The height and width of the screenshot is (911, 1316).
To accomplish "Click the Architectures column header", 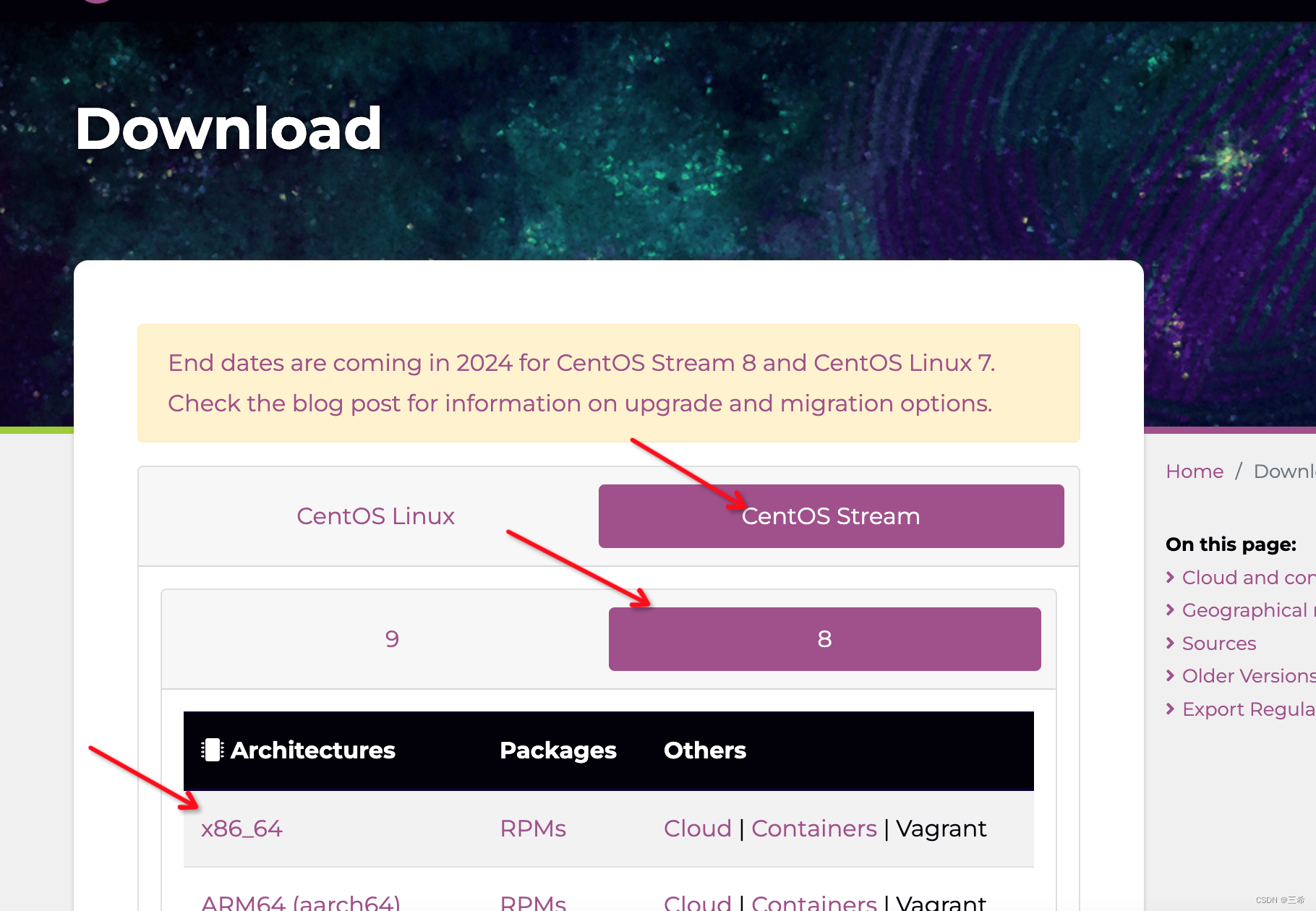I will tap(312, 750).
